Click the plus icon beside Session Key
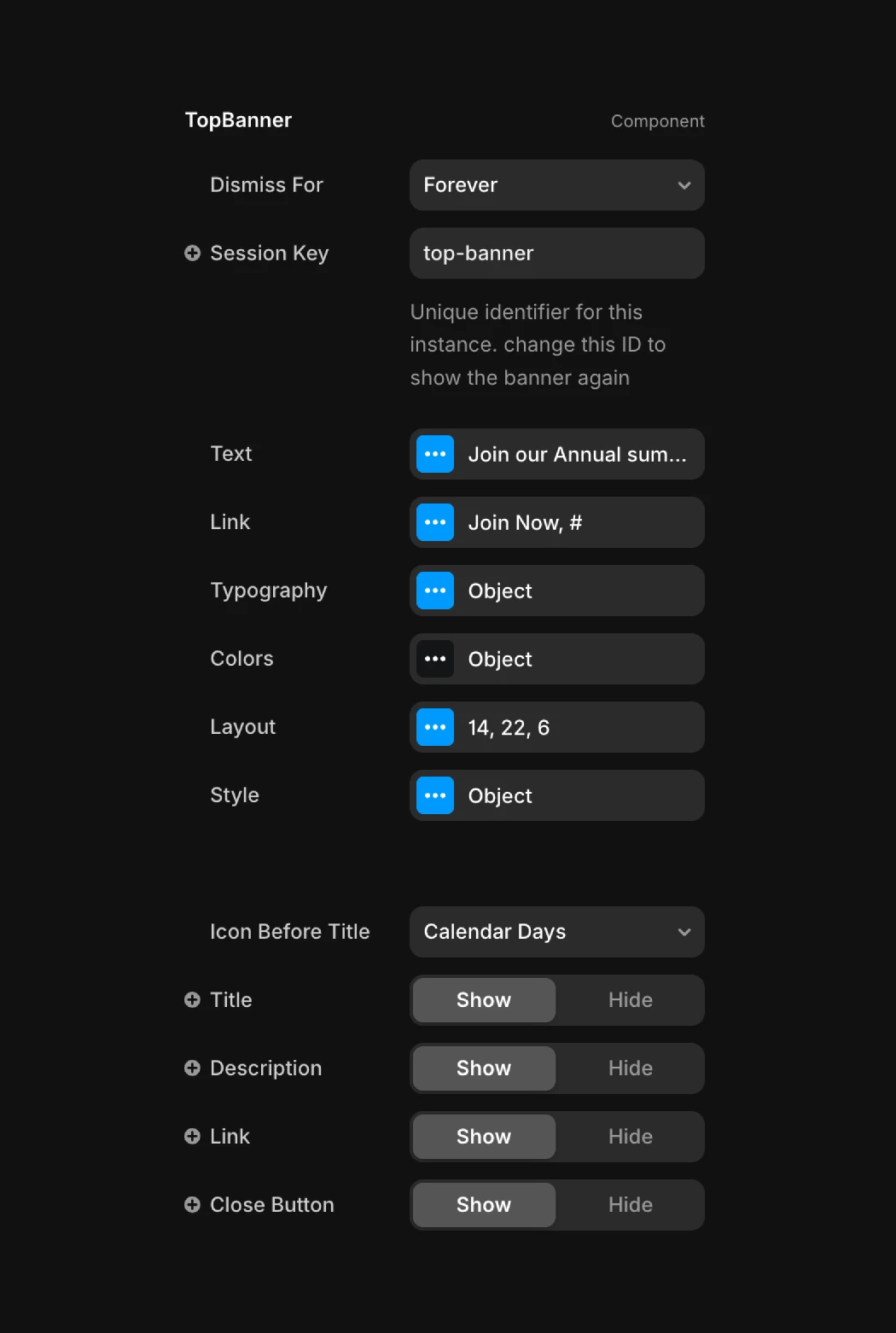The width and height of the screenshot is (896, 1333). [x=192, y=253]
